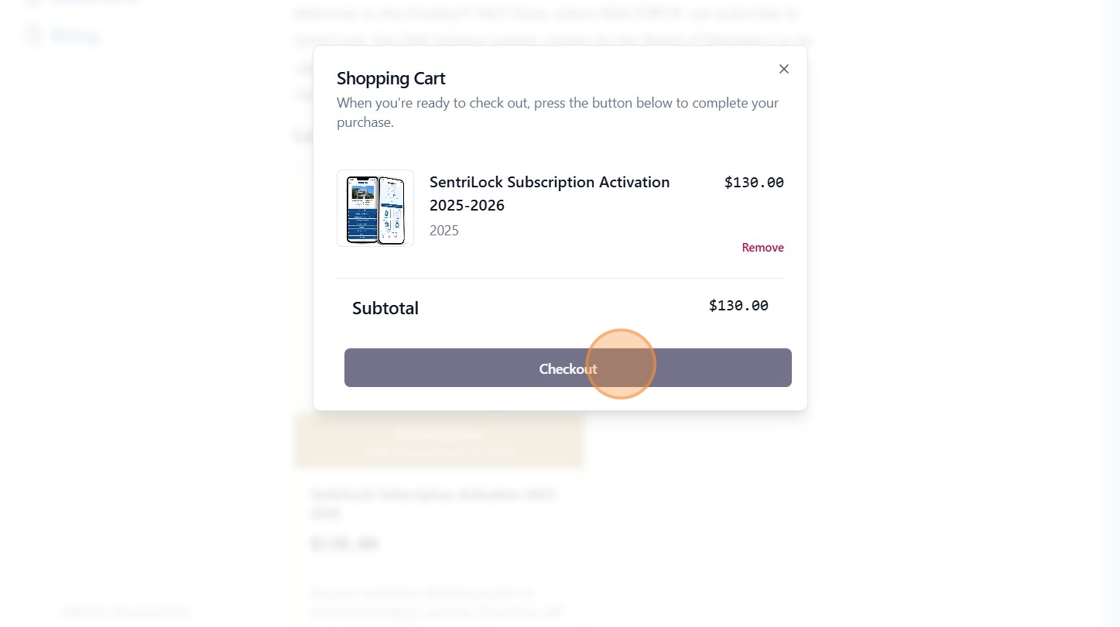Select the SentriLock Subscription Activation item title

pyautogui.click(x=549, y=194)
